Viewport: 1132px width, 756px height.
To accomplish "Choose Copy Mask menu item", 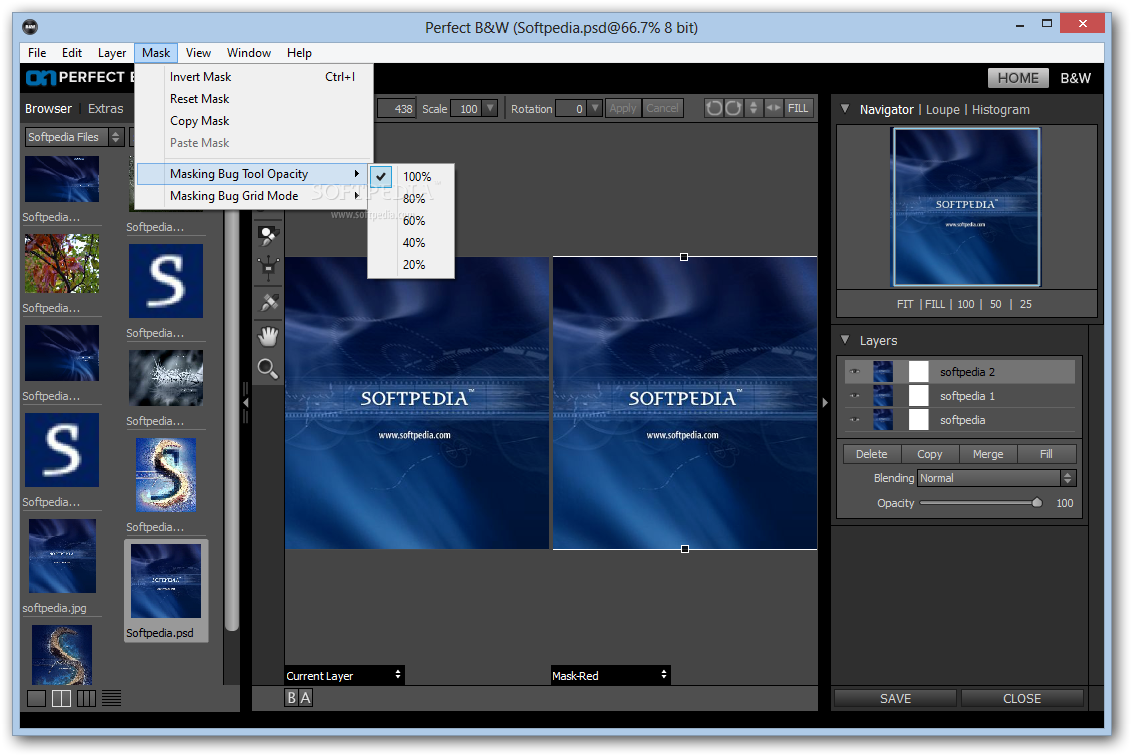I will click(254, 121).
